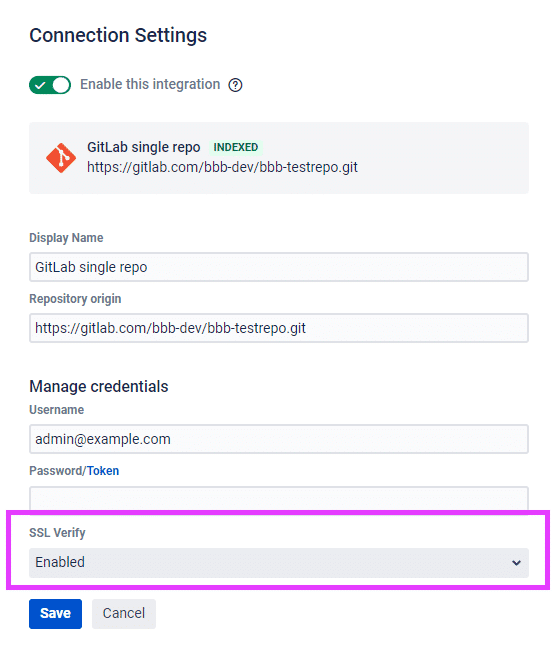
Task: Open the SSL Verify dropdown showing Enabled
Action: point(279,563)
